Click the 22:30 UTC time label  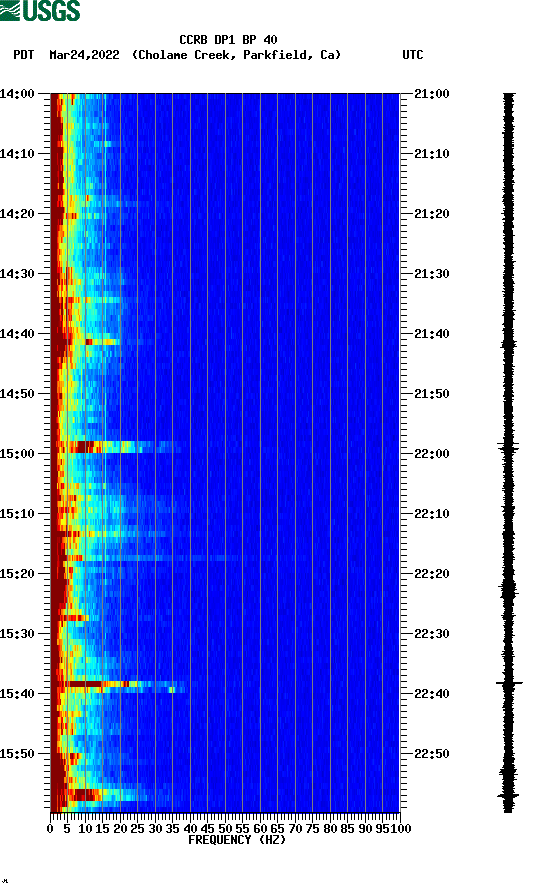[431, 634]
